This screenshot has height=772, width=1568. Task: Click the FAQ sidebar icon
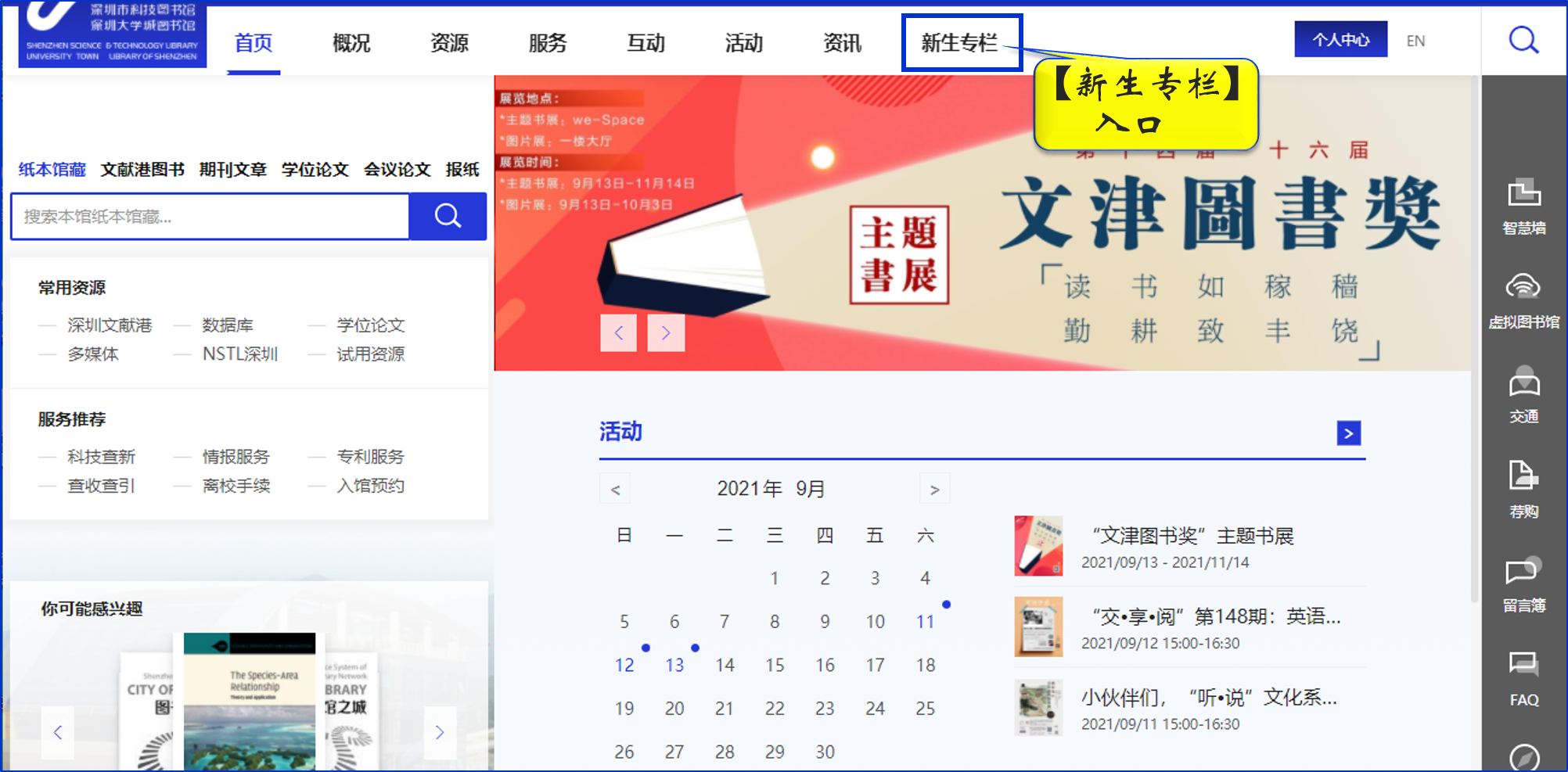tap(1523, 677)
